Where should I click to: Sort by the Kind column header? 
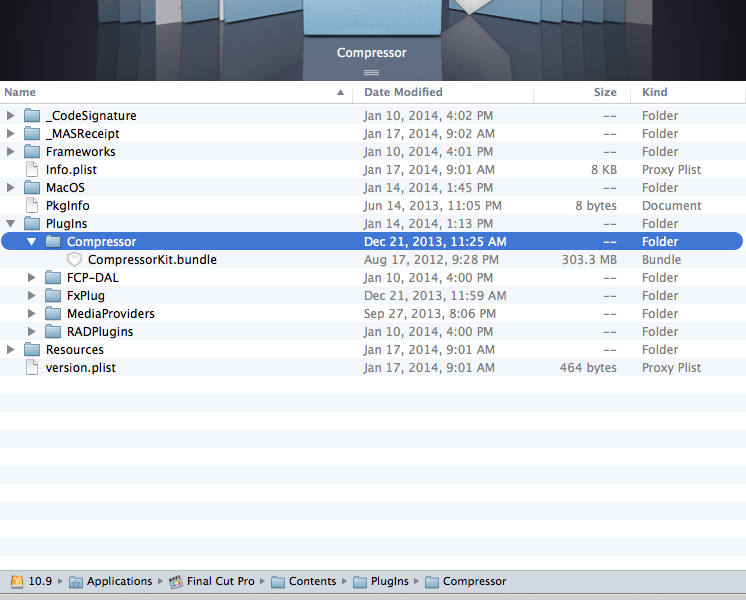click(688, 92)
